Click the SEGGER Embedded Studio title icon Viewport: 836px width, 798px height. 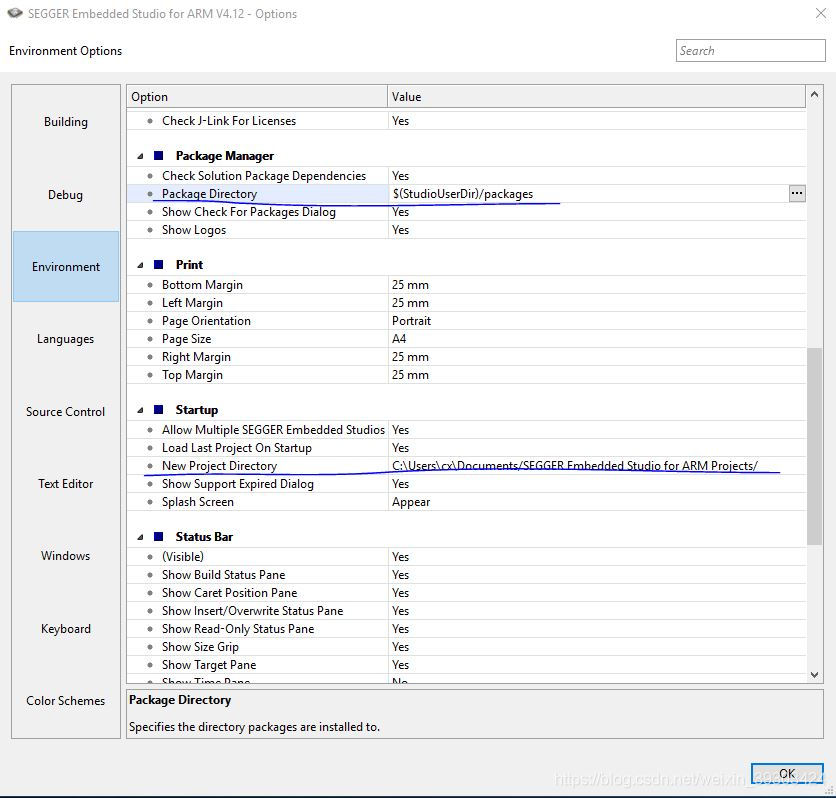pos(15,13)
